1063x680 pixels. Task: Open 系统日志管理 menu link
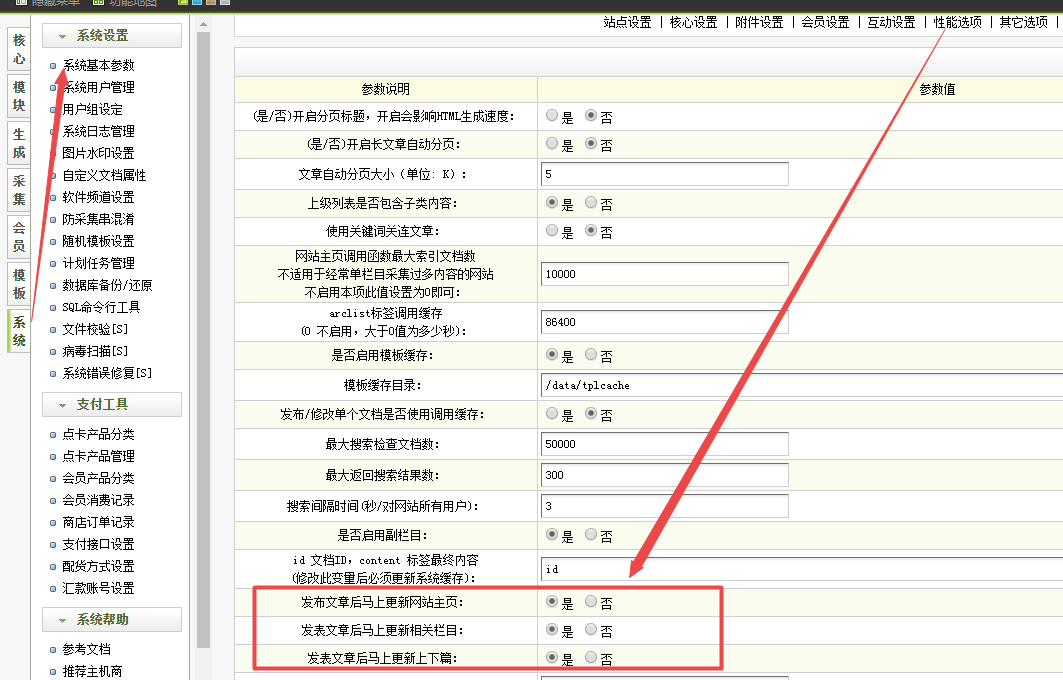point(98,131)
